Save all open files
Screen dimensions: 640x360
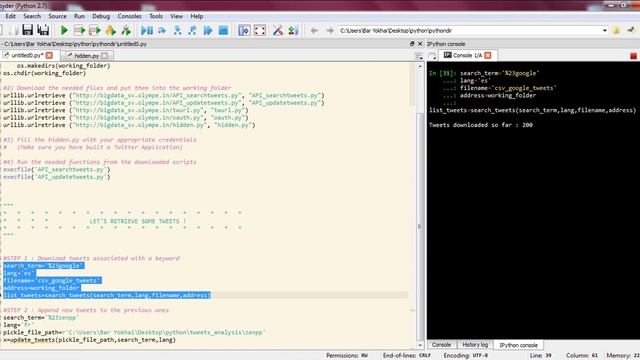click(43, 30)
